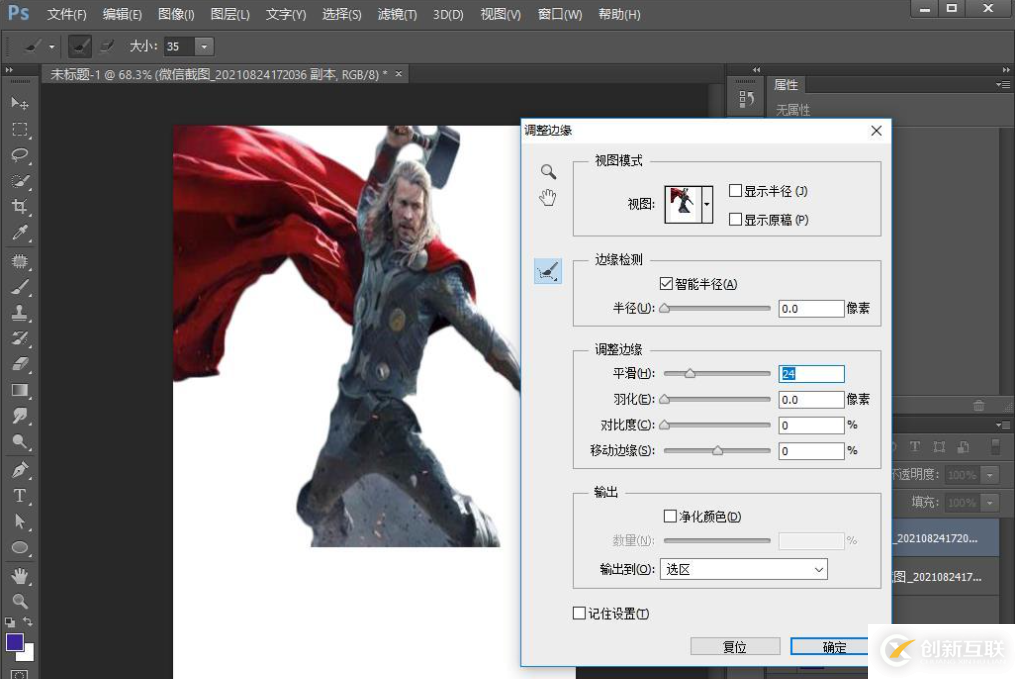This screenshot has height=679, width=1015.
Task: Select the Crop tool
Action: point(18,207)
